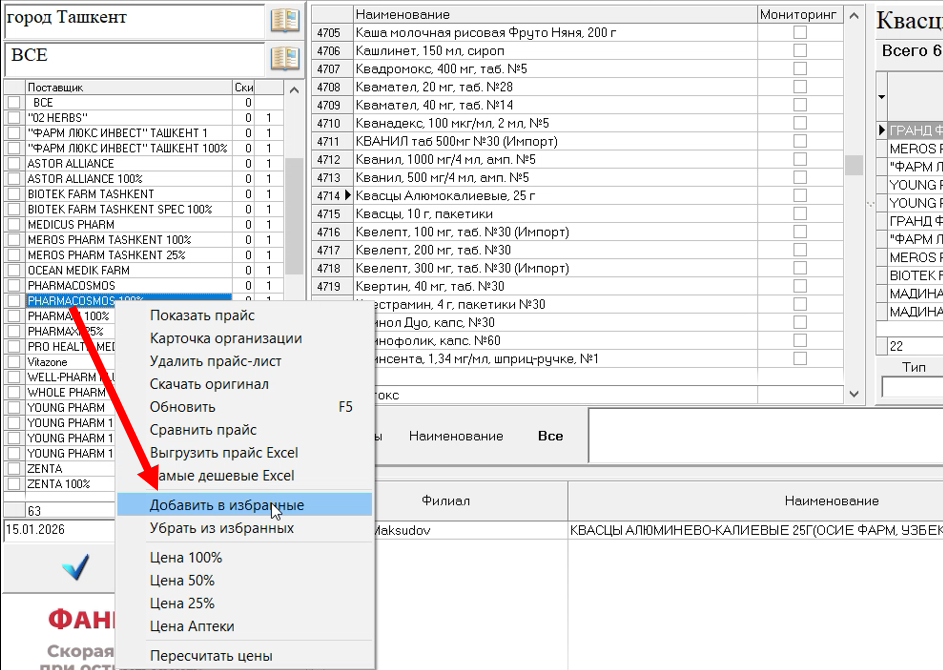Click the Мониторинг column header

pos(799,14)
